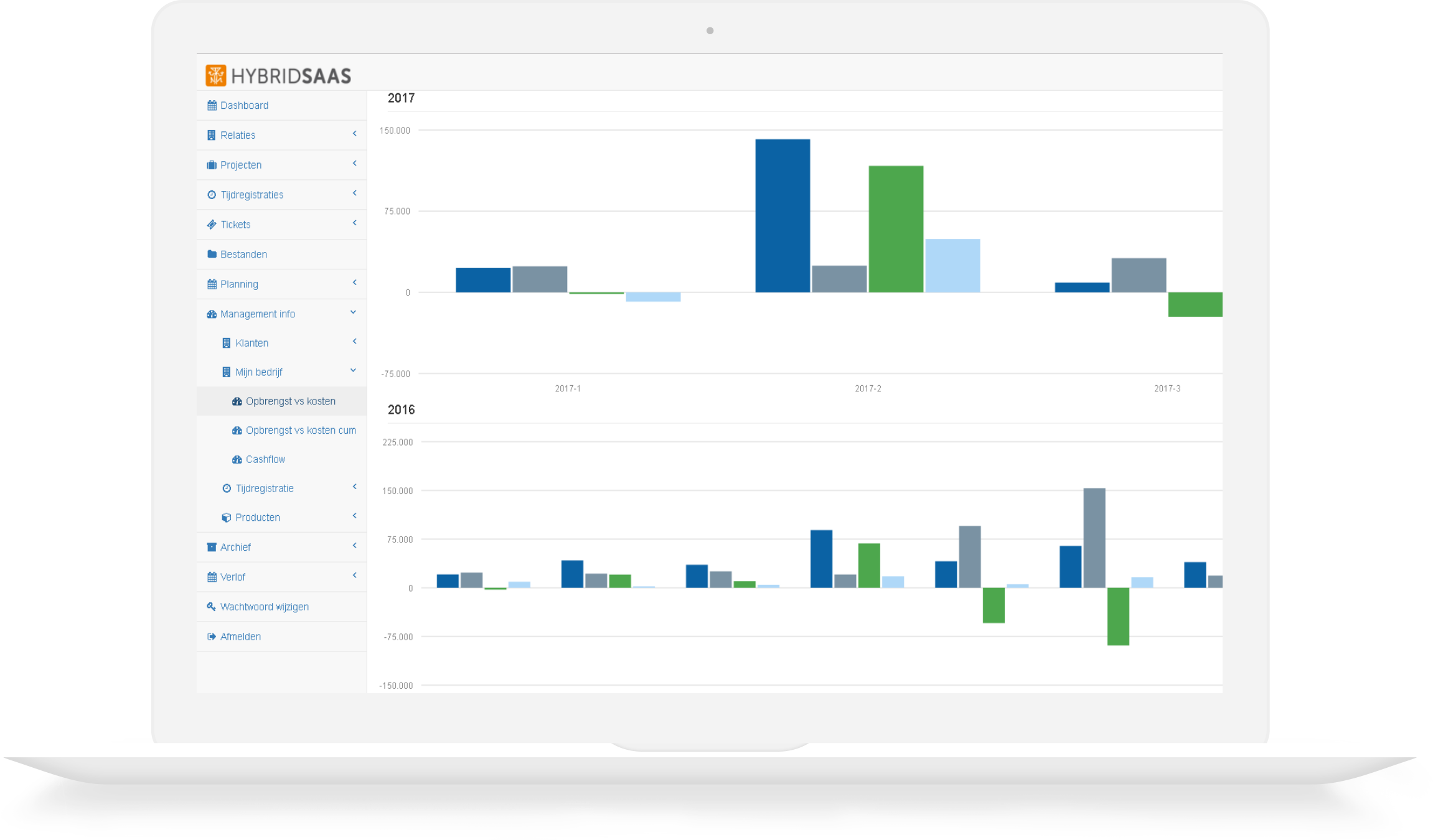
Task: Expand the Verlof menu chevron
Action: click(355, 576)
